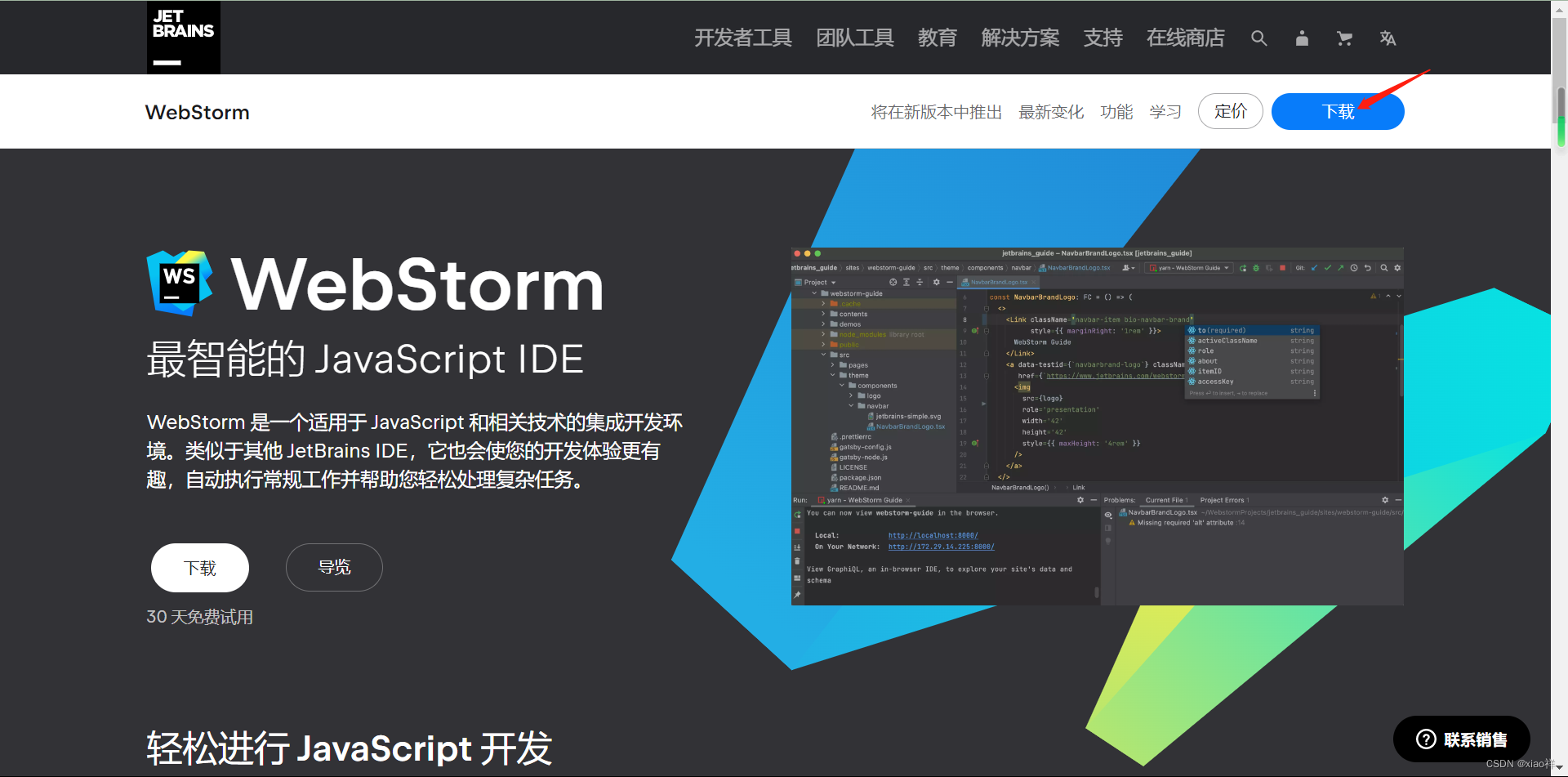
Task: Go to 将在新版本中推出 section
Action: click(937, 112)
